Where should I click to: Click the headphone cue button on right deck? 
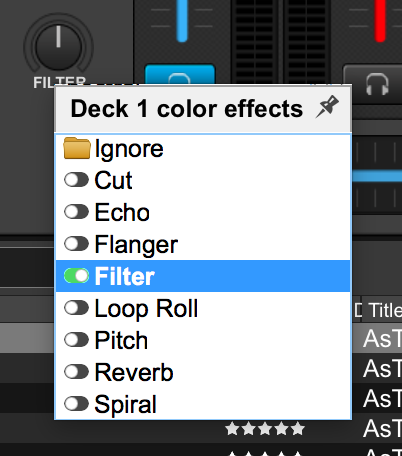click(377, 85)
